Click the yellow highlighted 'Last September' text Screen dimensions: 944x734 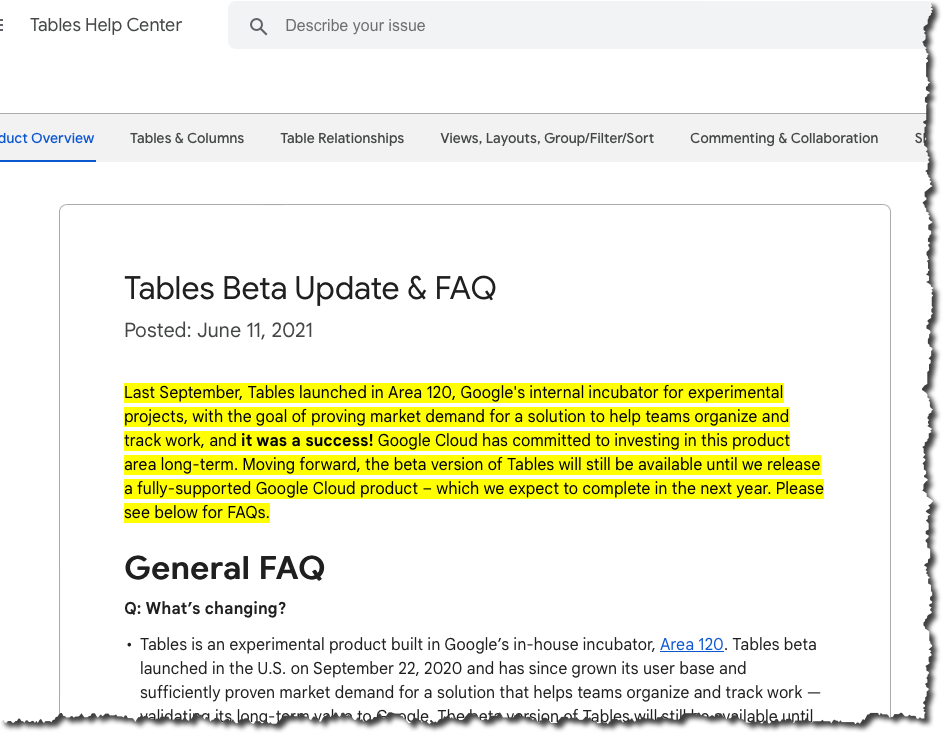pos(181,392)
